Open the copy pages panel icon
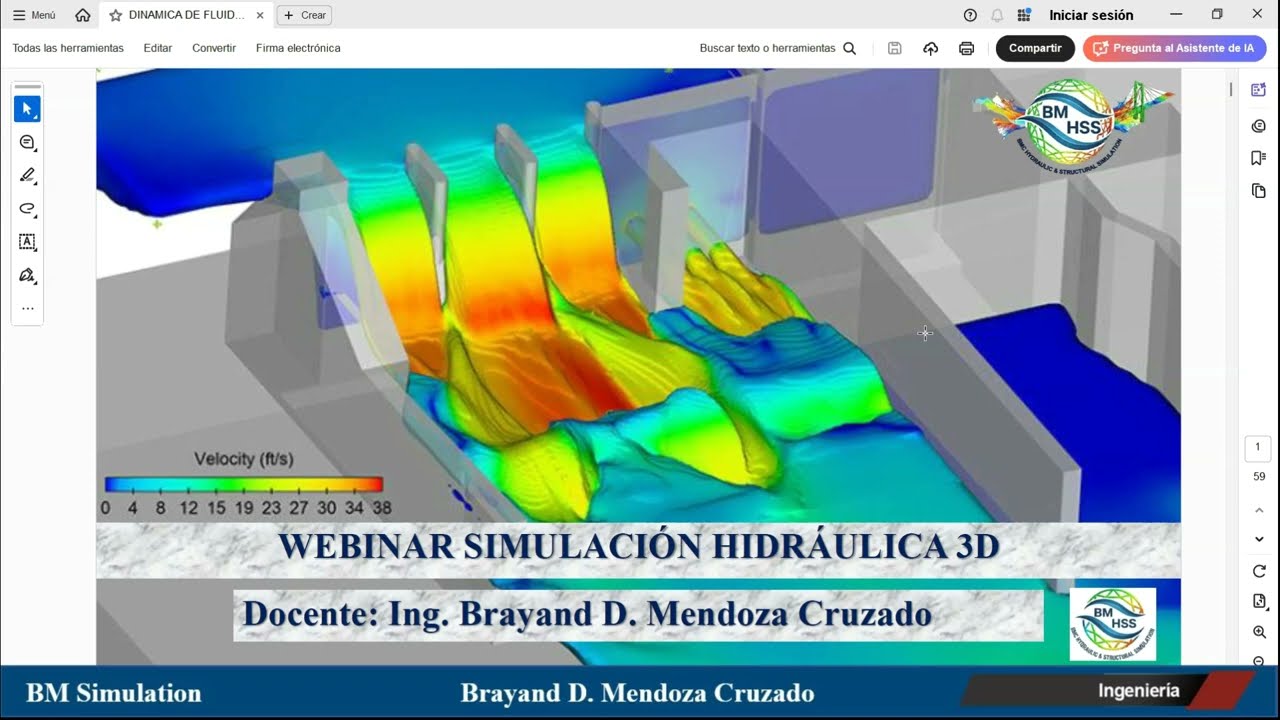Viewport: 1280px width, 720px height. [1259, 191]
